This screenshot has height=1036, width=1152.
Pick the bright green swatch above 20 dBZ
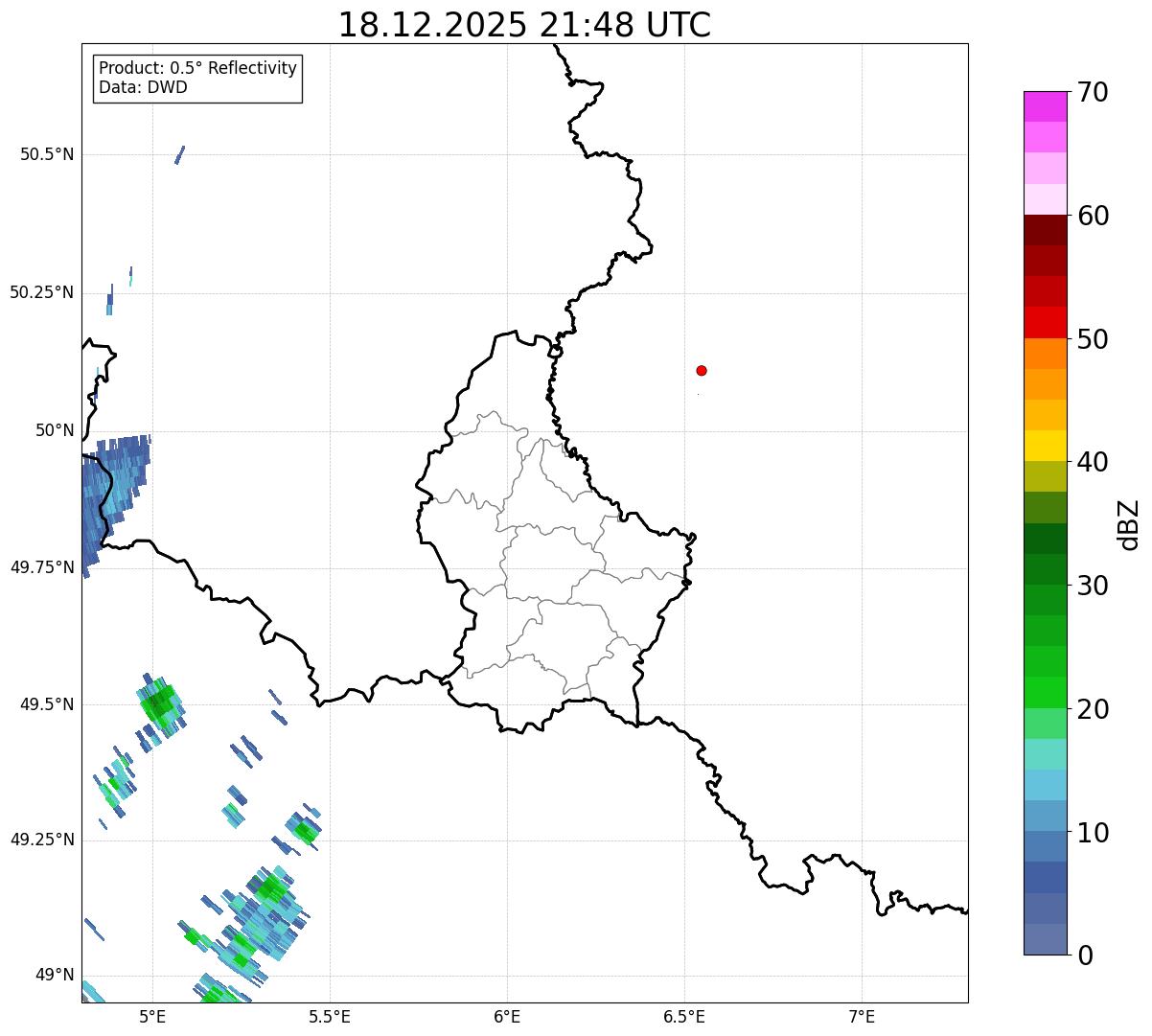1045,692
